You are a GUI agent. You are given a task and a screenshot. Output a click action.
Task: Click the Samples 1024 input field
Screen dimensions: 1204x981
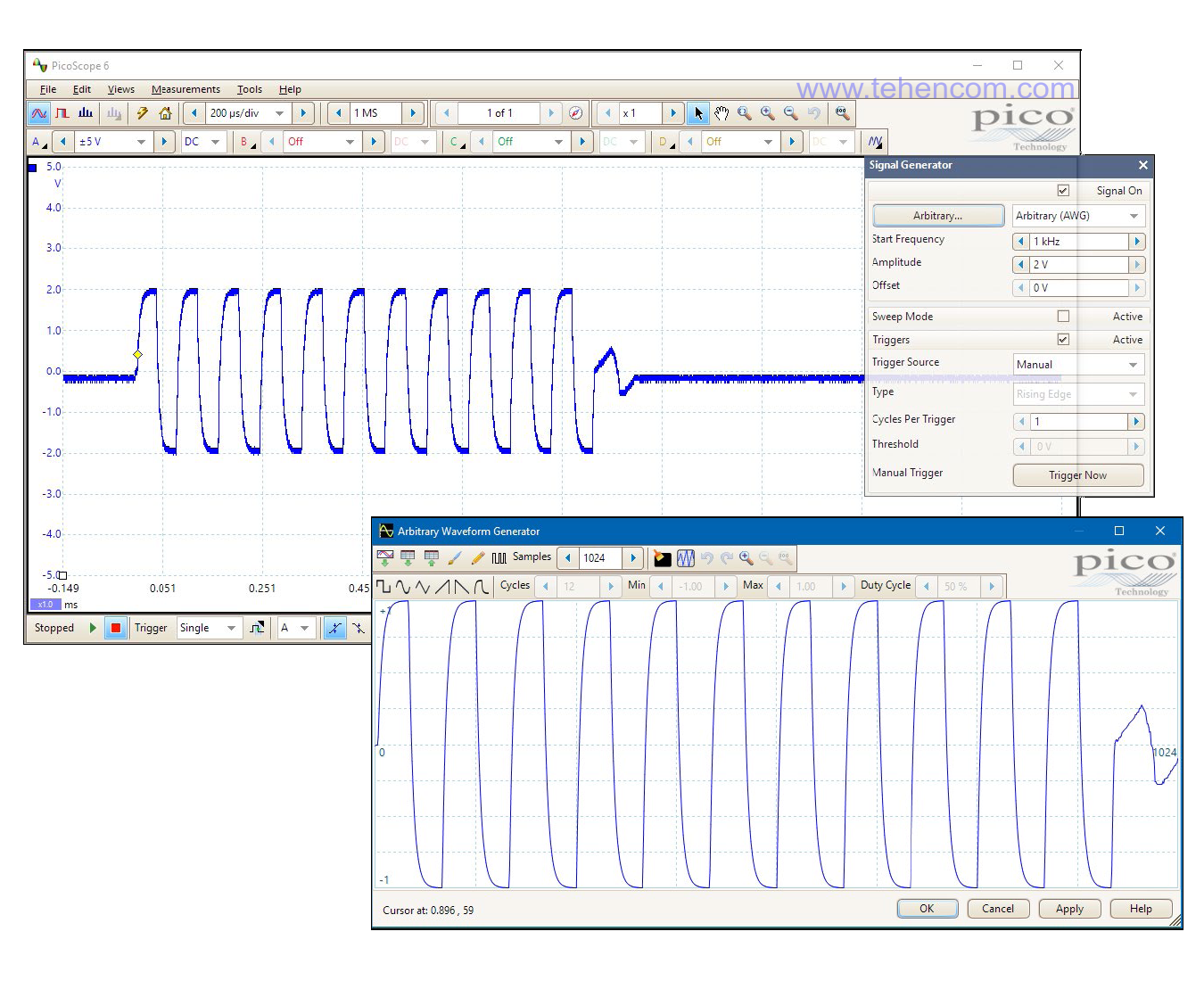pyautogui.click(x=601, y=558)
